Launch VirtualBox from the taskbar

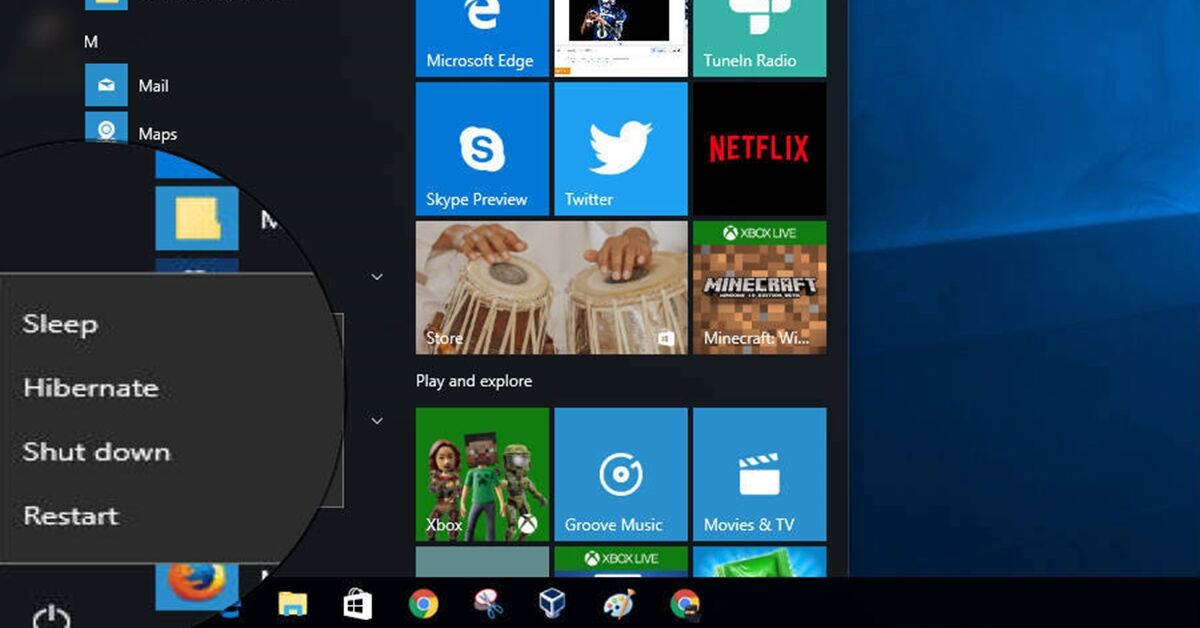coord(554,603)
